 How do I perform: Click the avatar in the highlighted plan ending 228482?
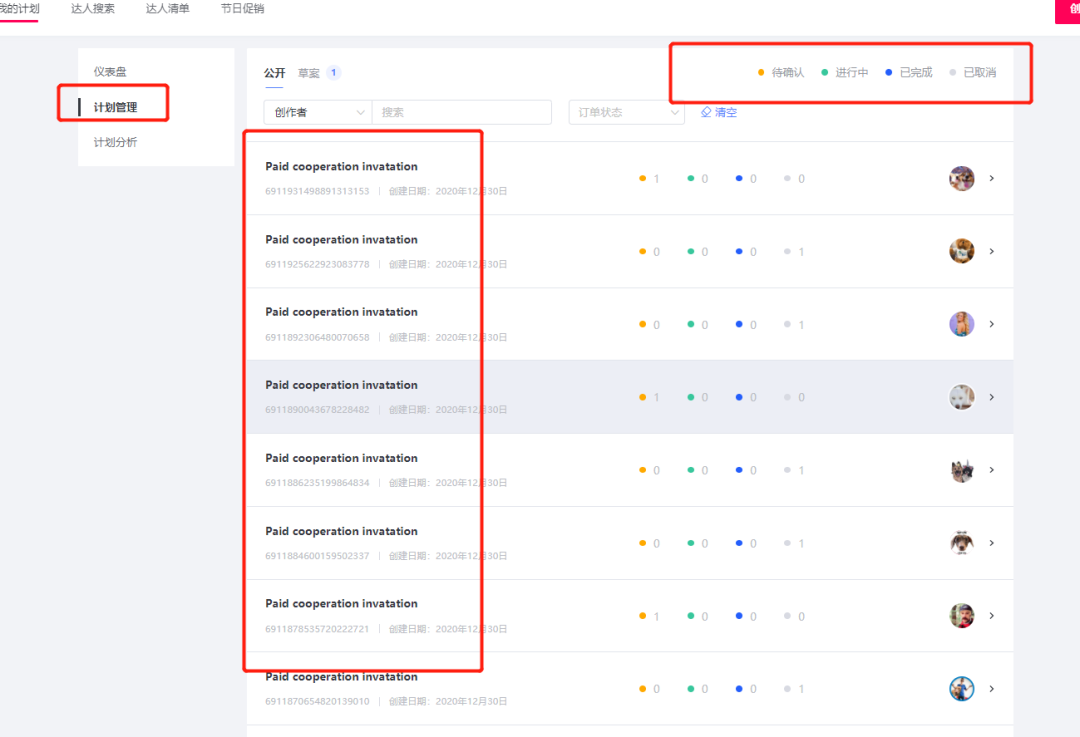click(x=961, y=397)
